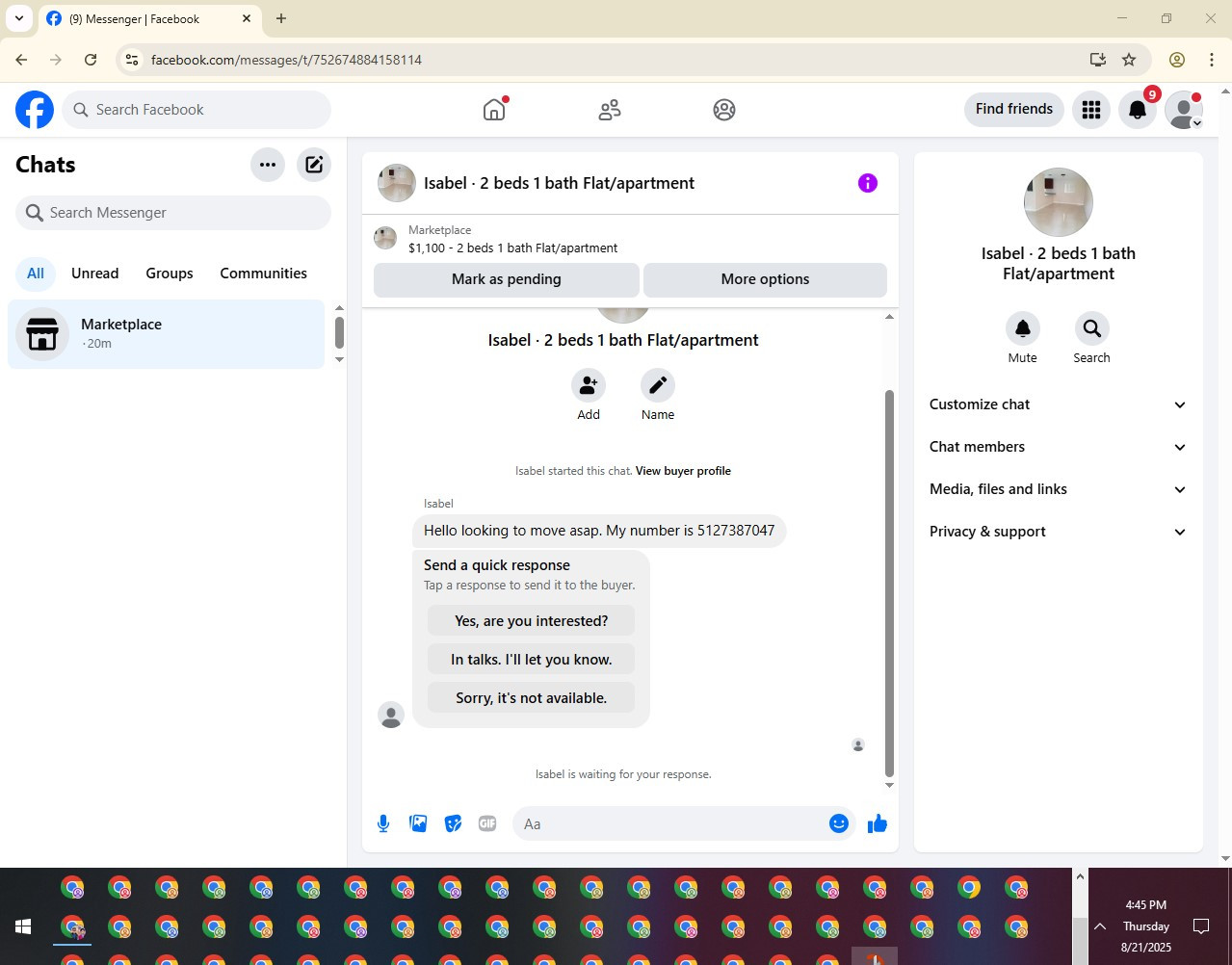
Task: Click Mark as pending button
Action: (x=507, y=279)
